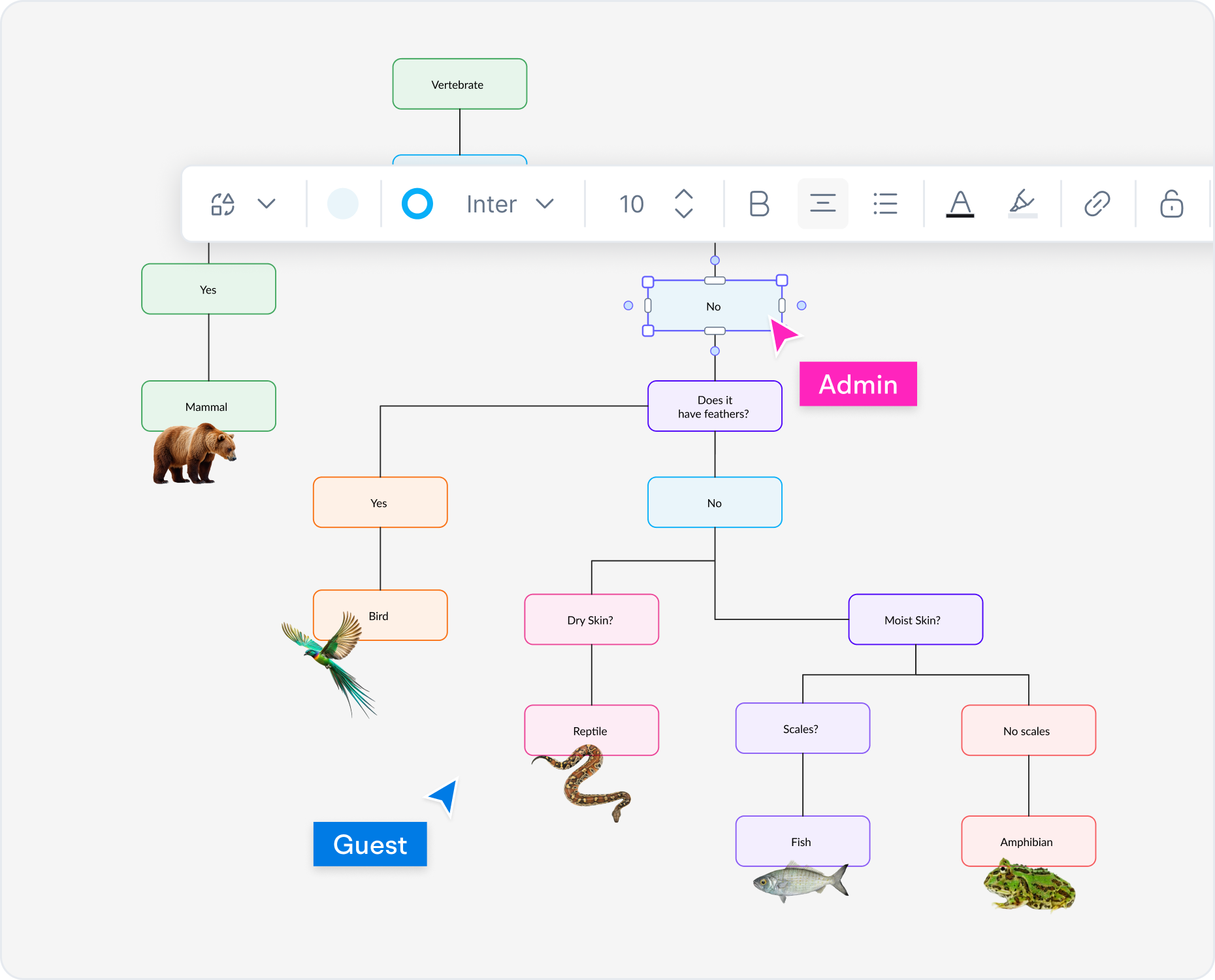Select the Mammal node

(x=209, y=406)
